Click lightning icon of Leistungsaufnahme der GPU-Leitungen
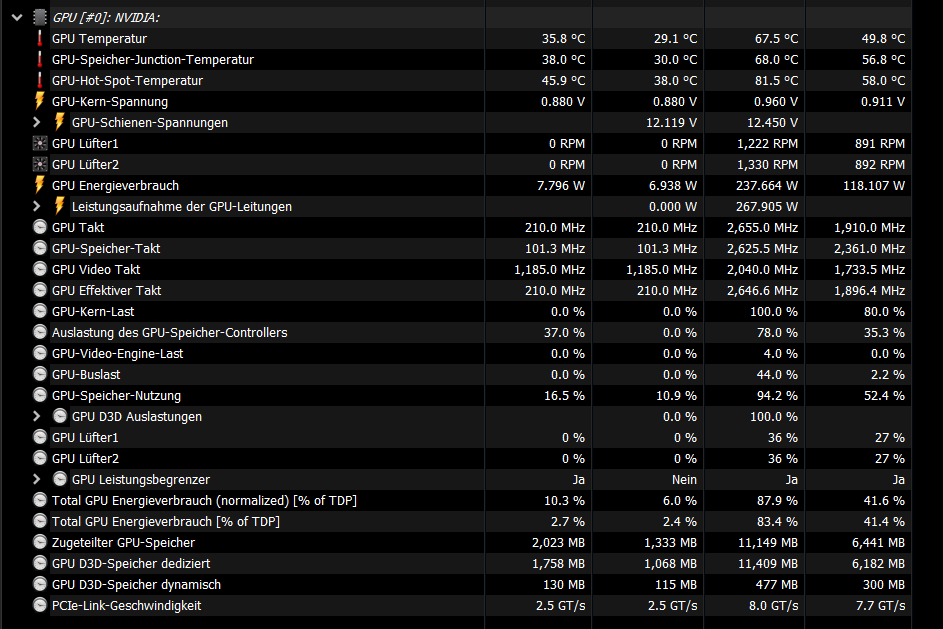 [60, 206]
